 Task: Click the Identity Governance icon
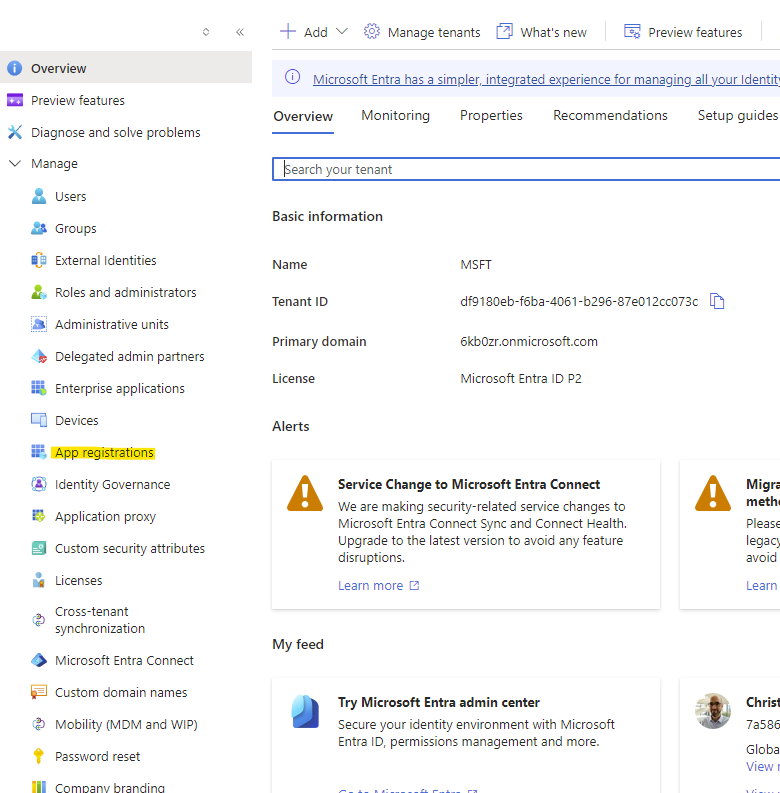(x=39, y=484)
